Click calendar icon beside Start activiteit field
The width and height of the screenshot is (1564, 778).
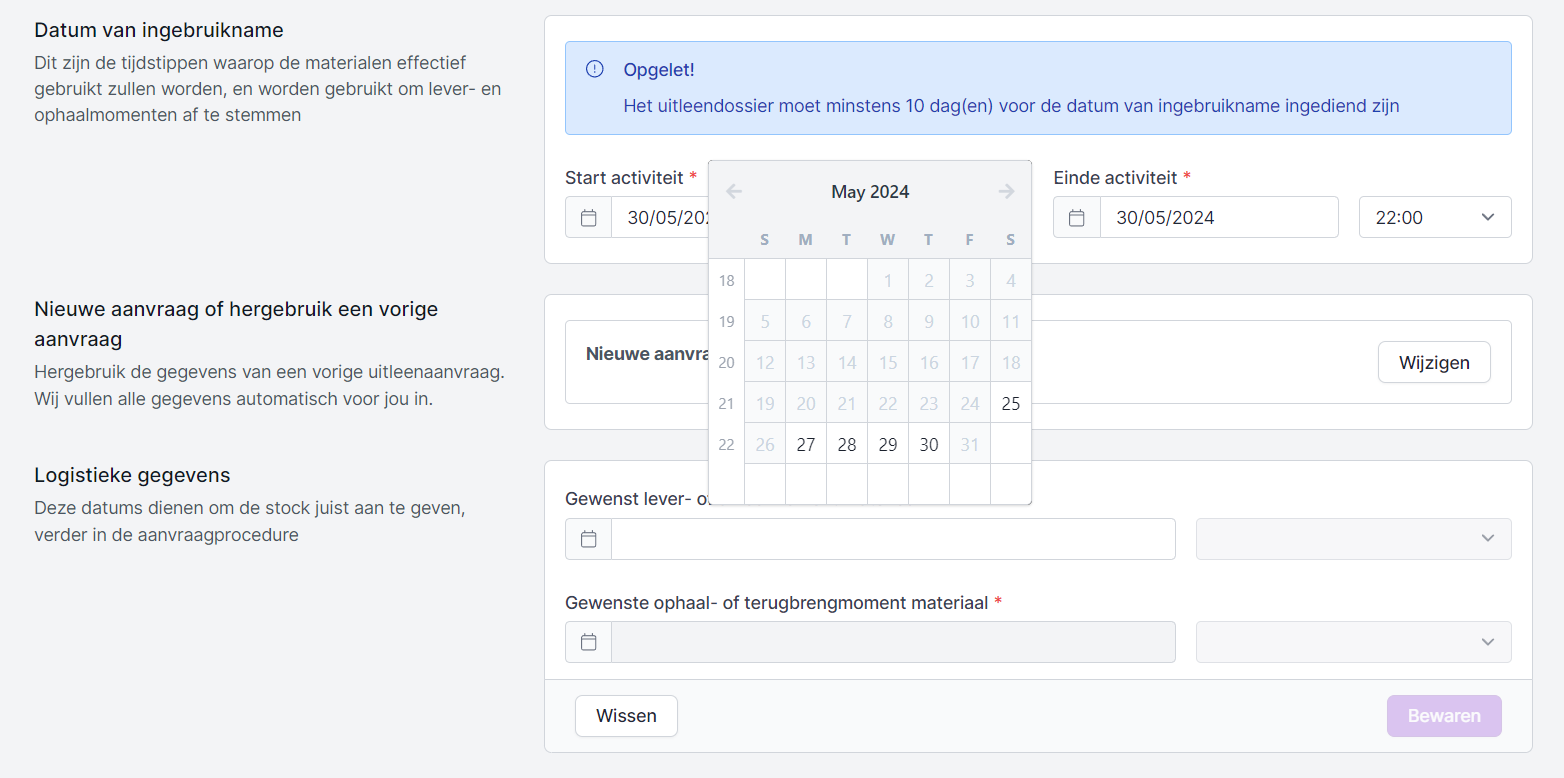coord(589,218)
